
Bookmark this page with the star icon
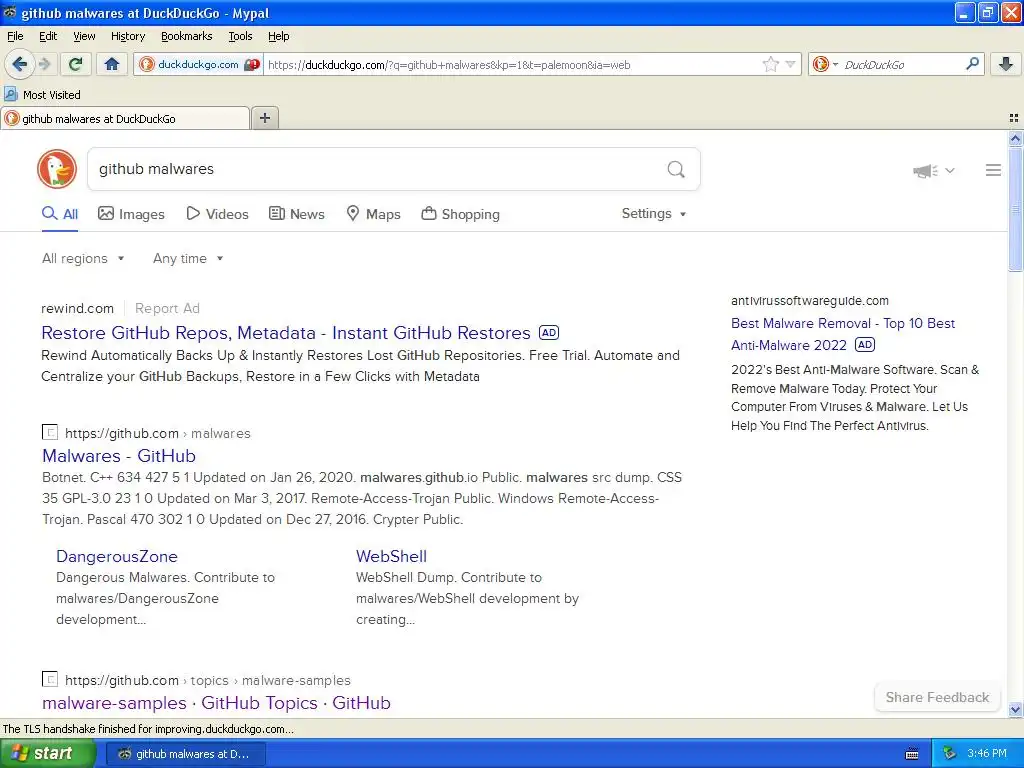point(771,64)
